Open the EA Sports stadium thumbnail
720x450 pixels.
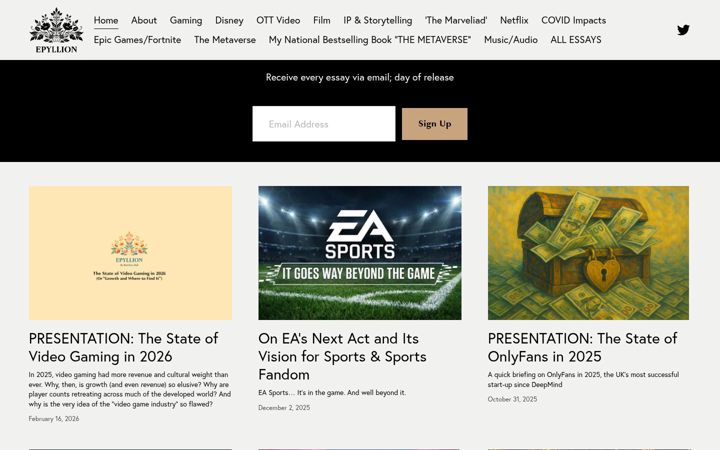click(x=360, y=253)
